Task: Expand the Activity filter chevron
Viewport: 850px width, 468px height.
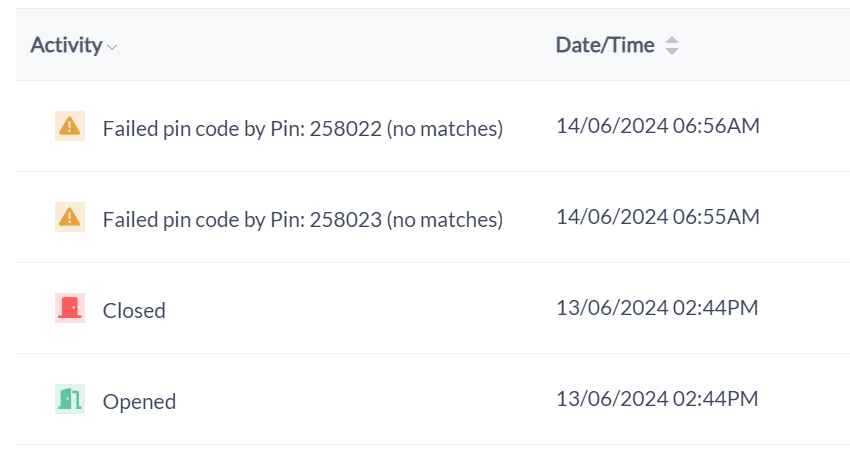Action: tap(112, 47)
